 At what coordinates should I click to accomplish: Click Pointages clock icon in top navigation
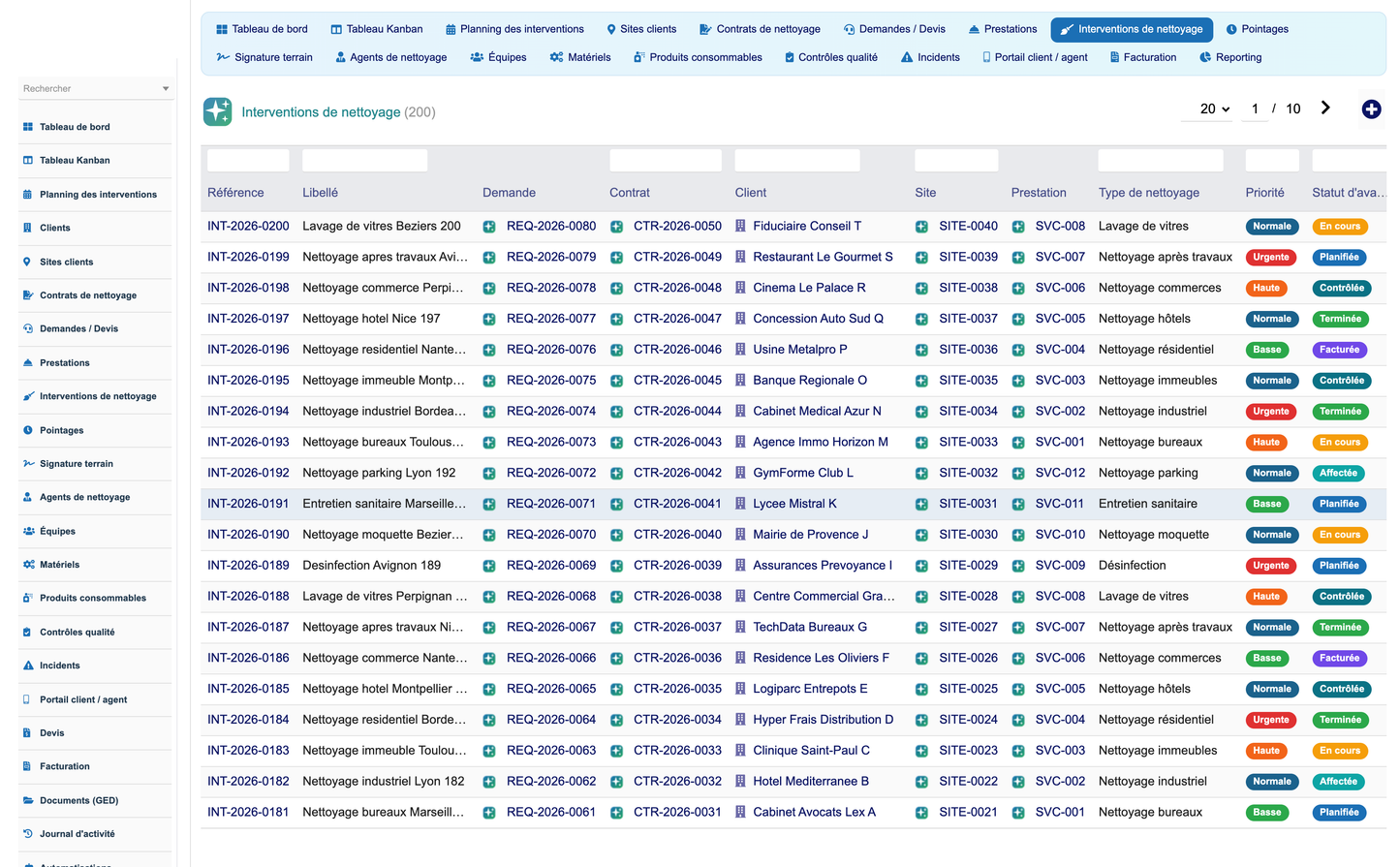tap(1231, 29)
